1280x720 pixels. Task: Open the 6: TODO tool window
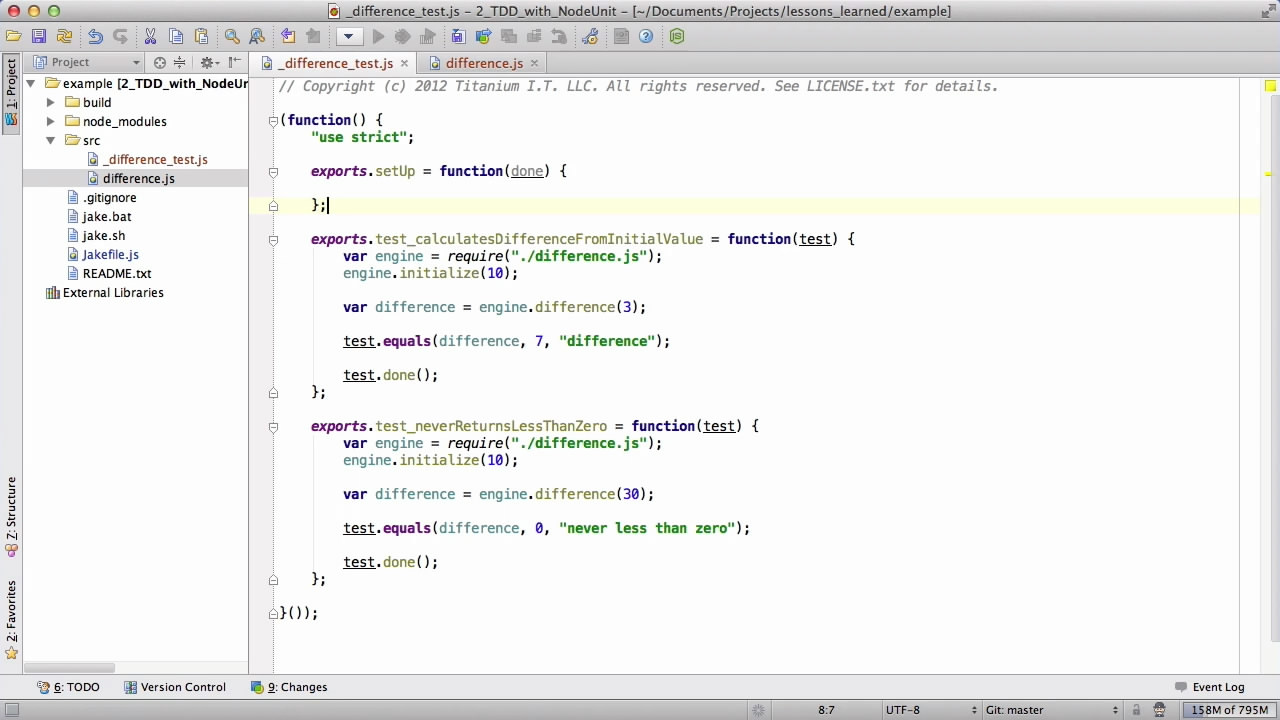click(x=68, y=687)
